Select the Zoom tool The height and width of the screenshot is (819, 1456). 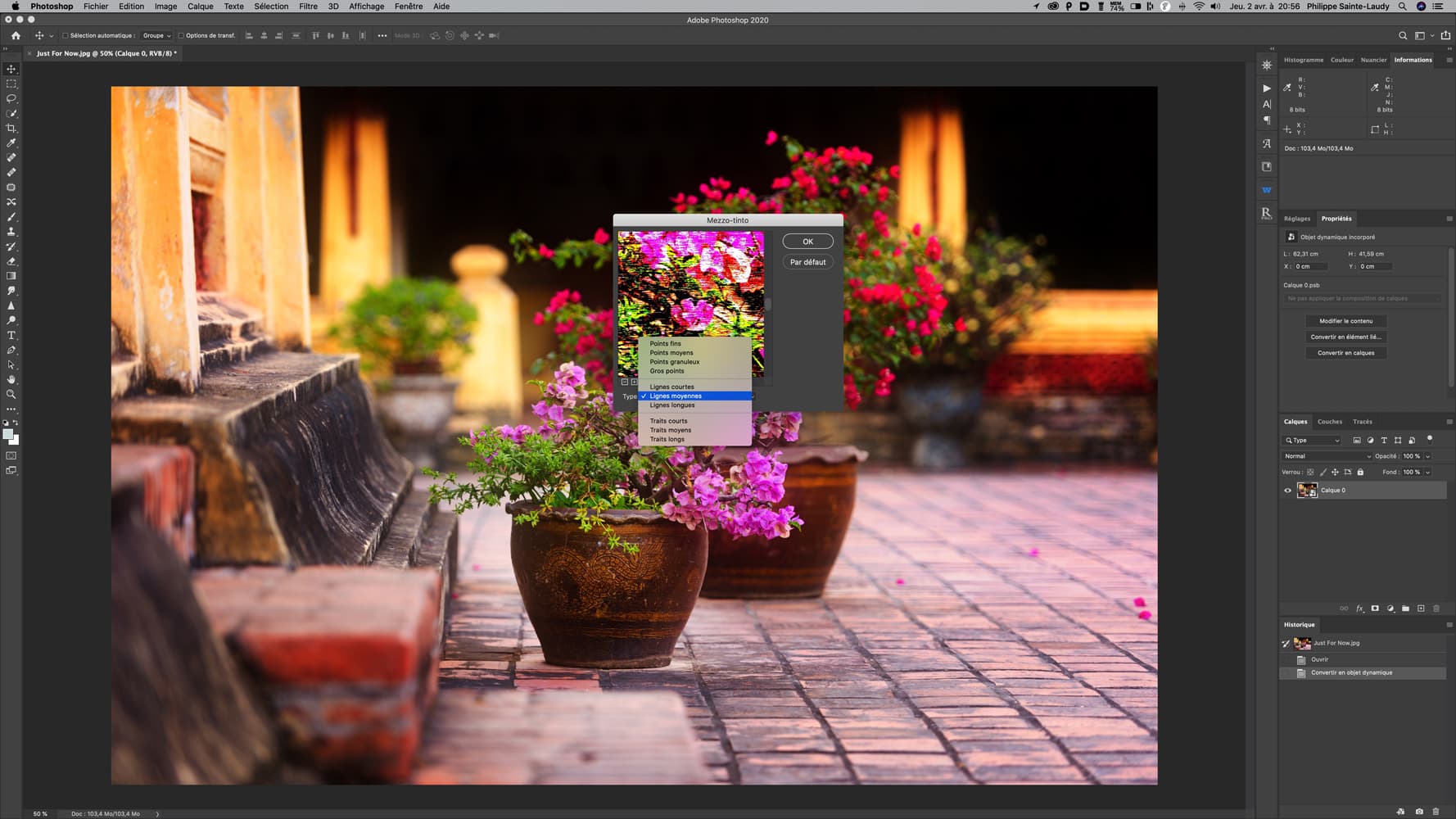[11, 395]
